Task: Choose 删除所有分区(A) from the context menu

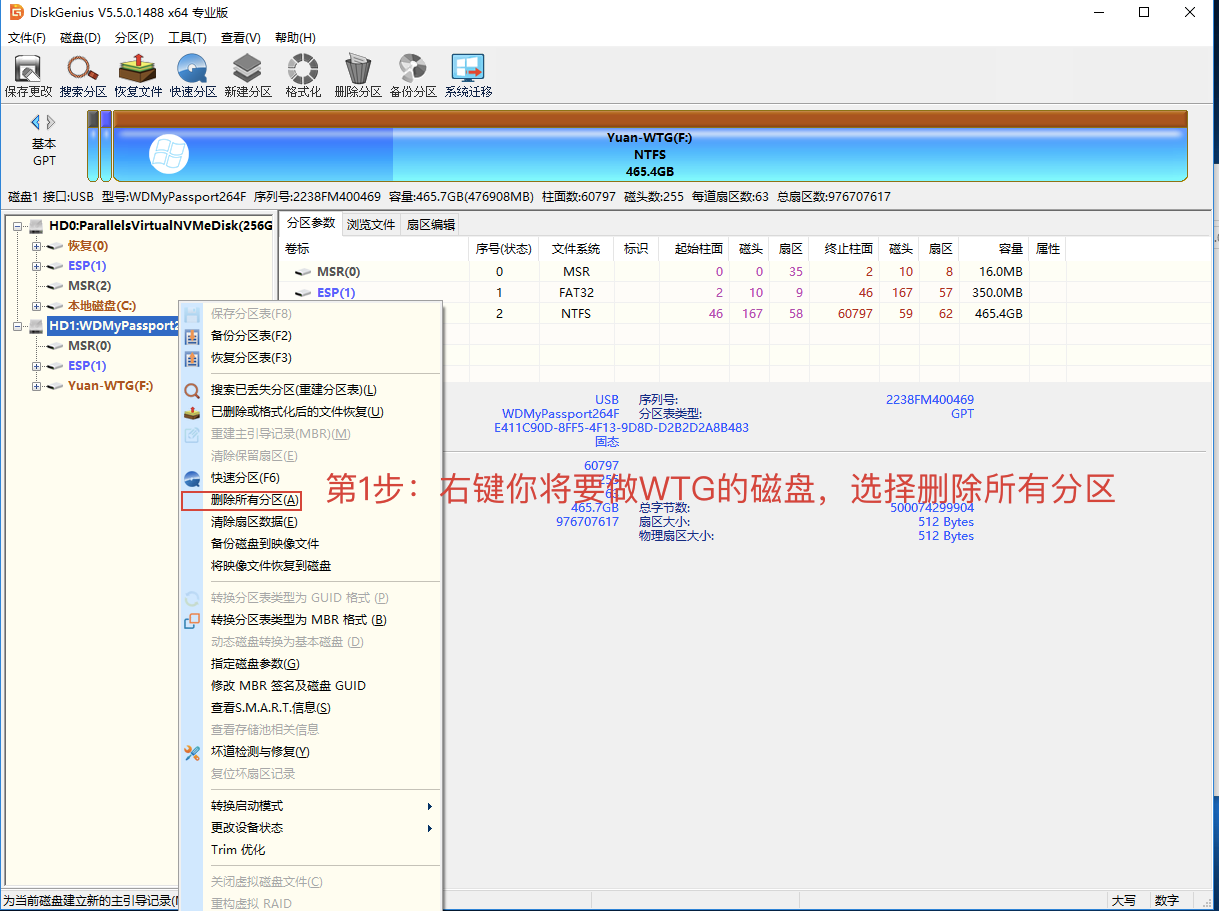Action: (310, 500)
